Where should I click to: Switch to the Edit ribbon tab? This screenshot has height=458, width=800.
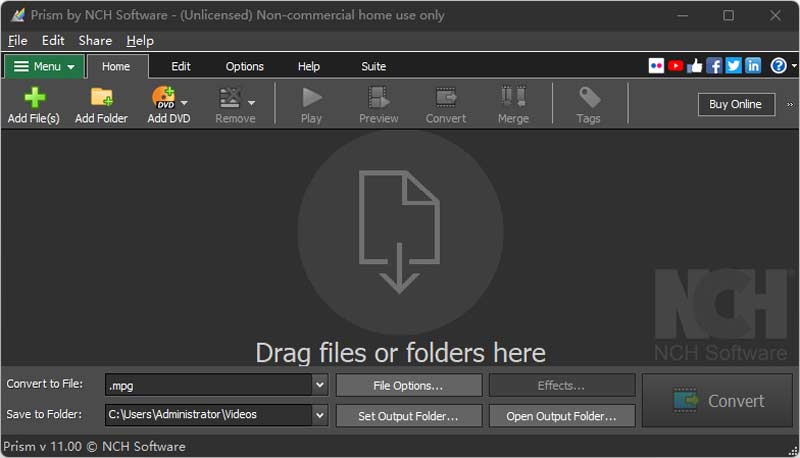[181, 66]
